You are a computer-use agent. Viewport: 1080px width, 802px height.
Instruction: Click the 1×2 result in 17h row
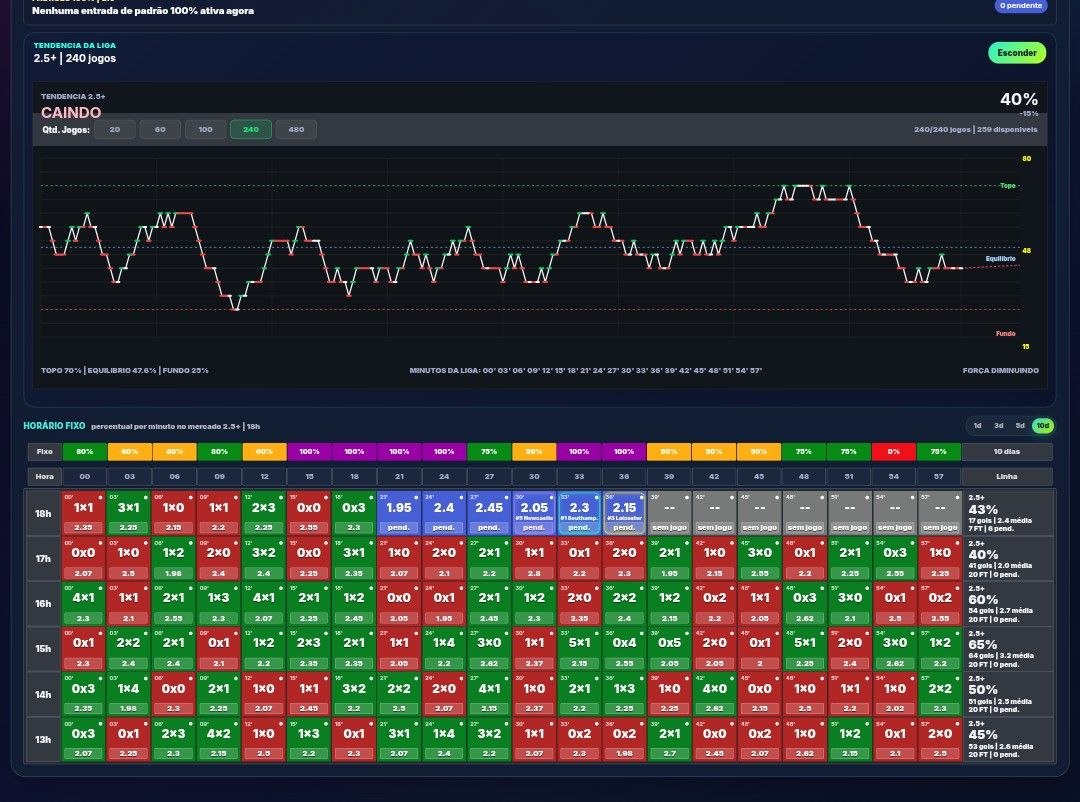point(174,559)
